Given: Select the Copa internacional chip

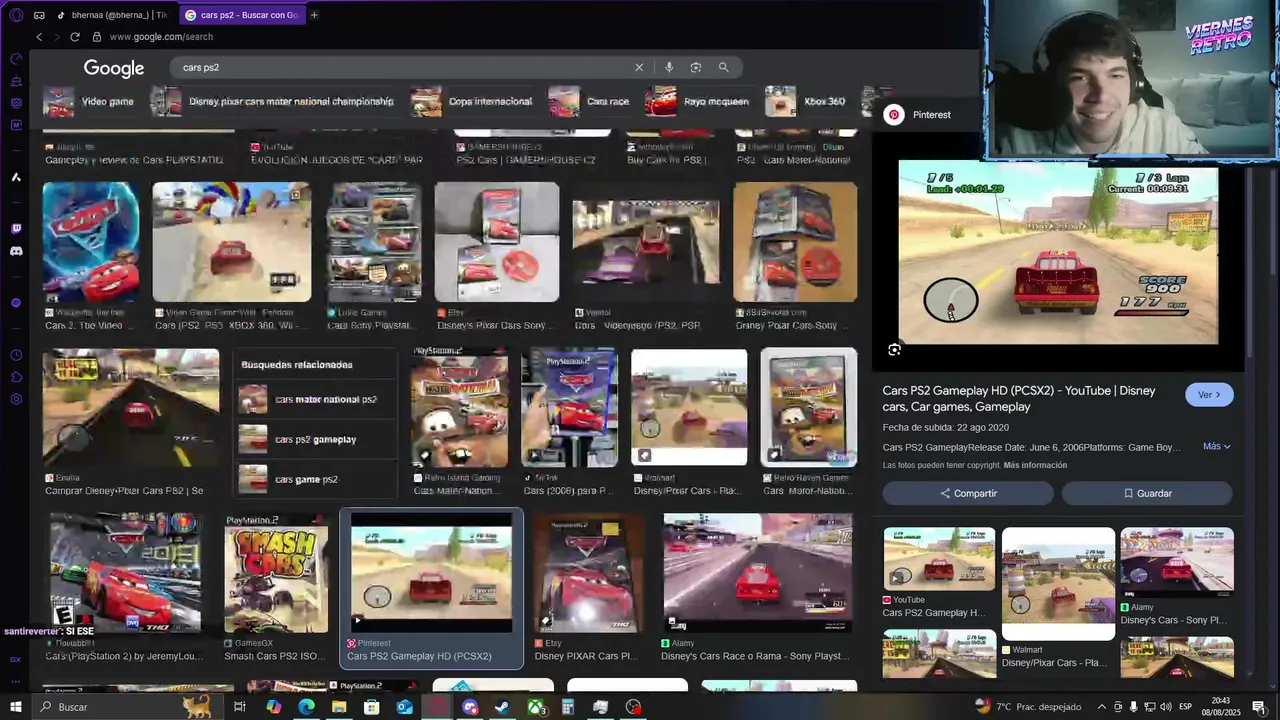Looking at the screenshot, I should (x=472, y=101).
